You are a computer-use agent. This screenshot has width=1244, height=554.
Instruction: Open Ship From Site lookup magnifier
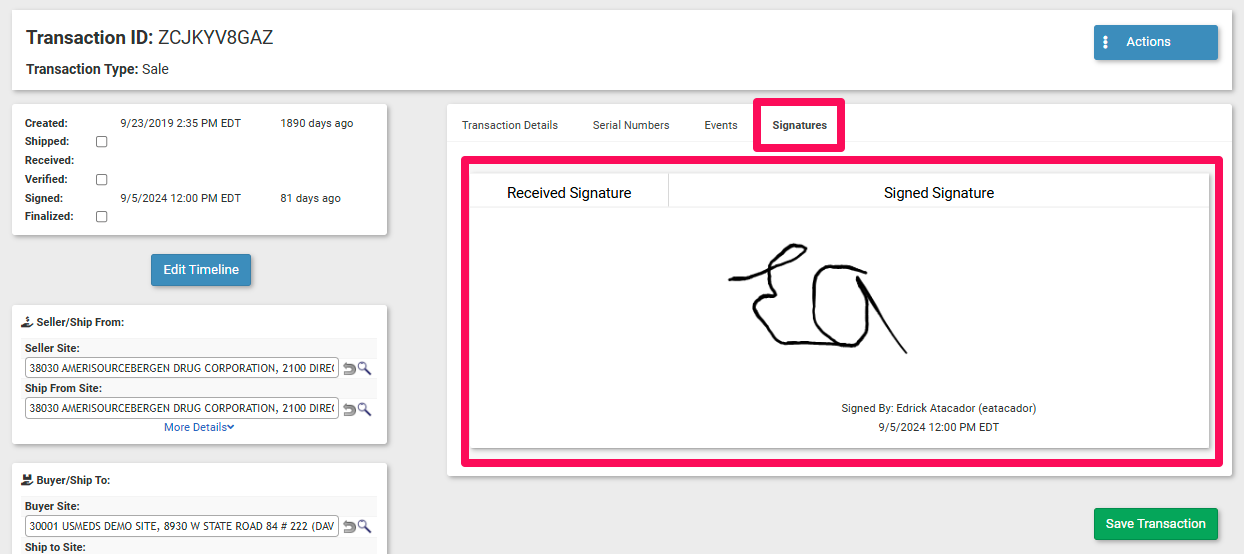point(365,409)
